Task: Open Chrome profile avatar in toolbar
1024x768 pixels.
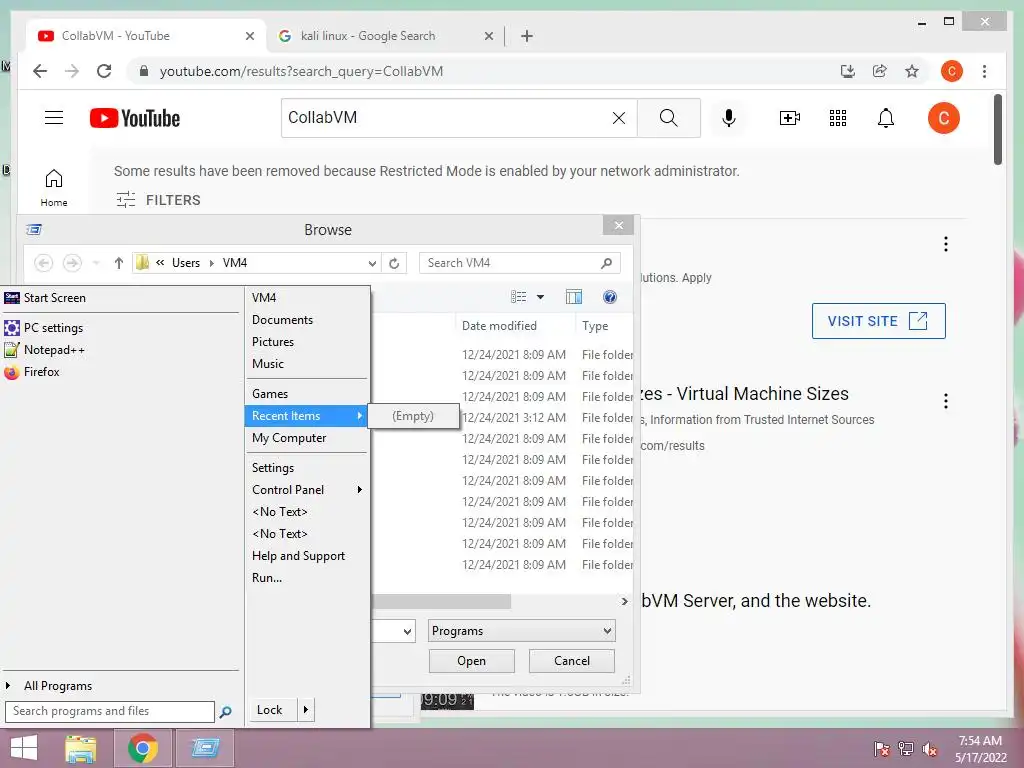Action: pos(952,71)
